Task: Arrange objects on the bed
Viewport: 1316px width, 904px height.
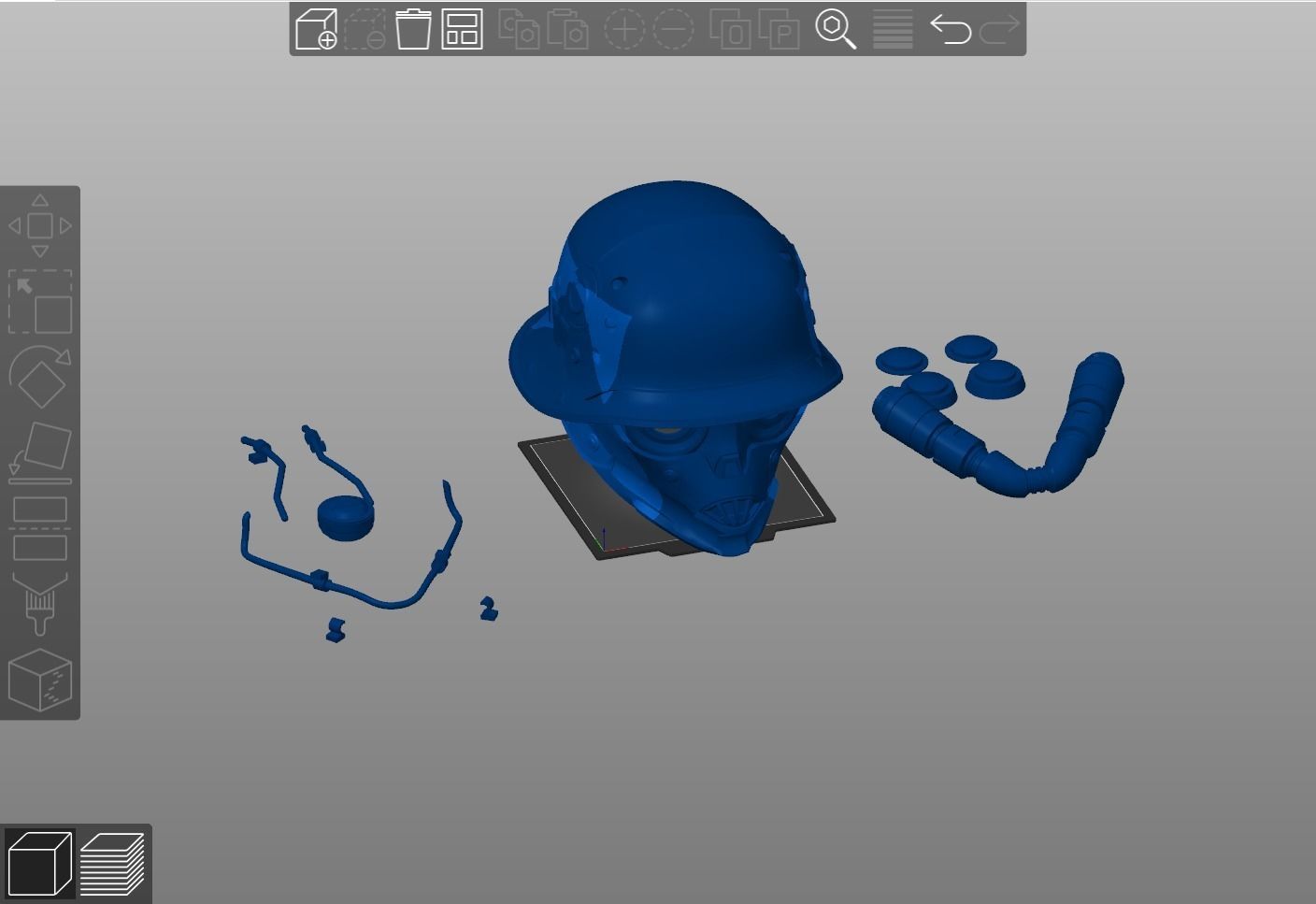Action: 462,29
